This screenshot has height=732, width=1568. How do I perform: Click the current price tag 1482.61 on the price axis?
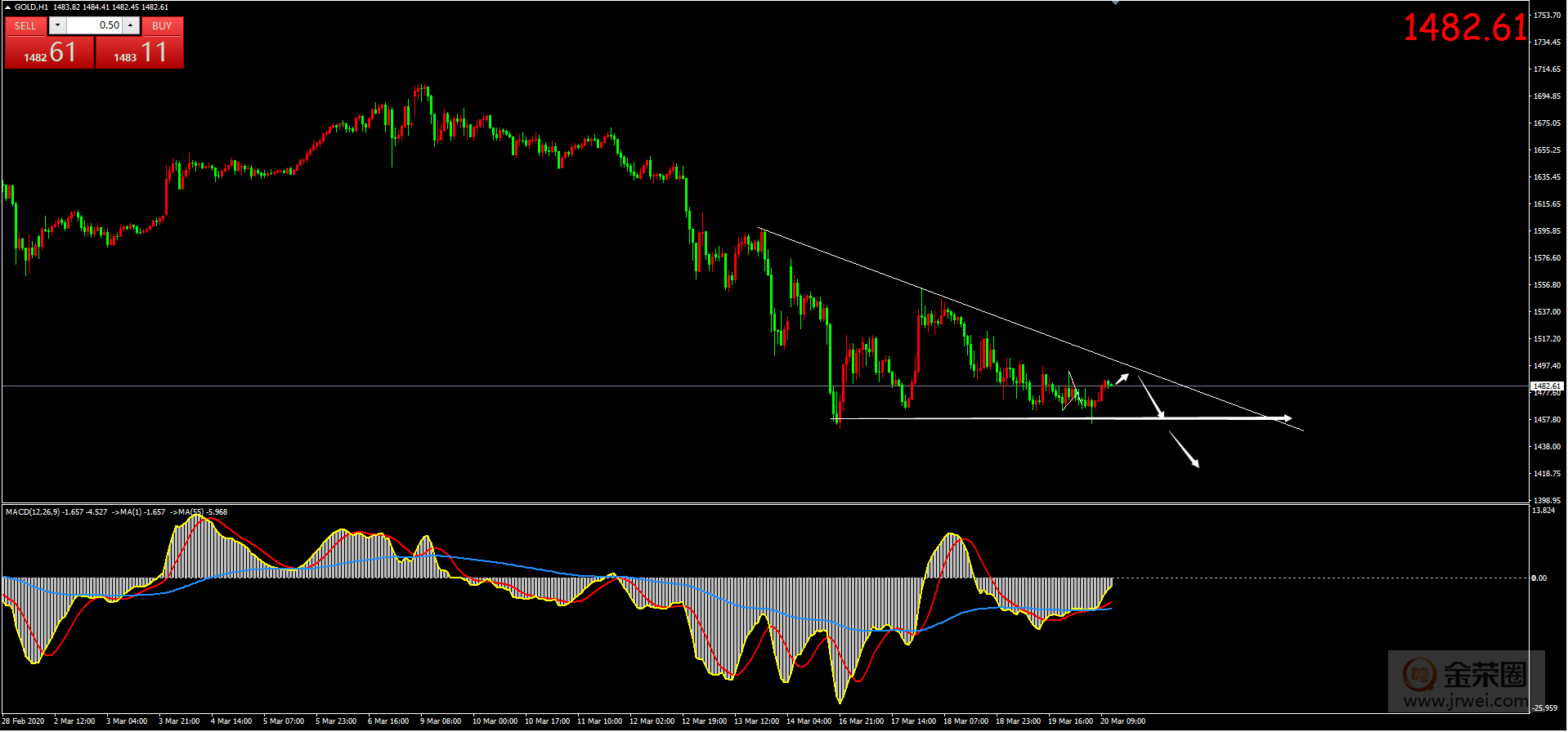tap(1547, 386)
